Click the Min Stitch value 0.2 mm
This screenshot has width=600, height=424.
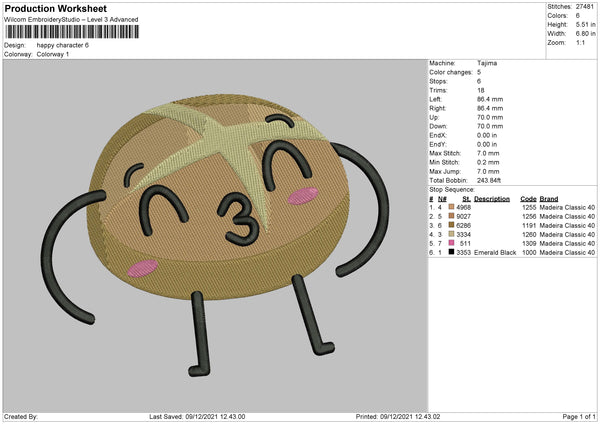point(488,162)
